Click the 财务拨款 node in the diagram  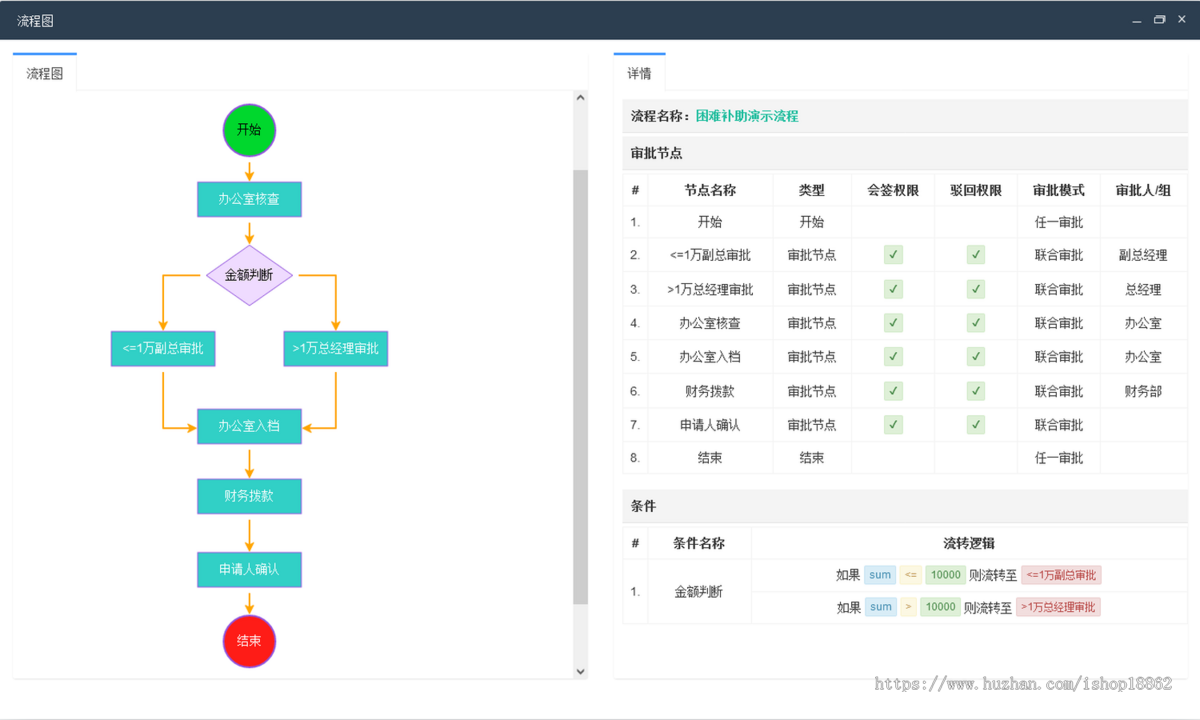click(x=248, y=496)
